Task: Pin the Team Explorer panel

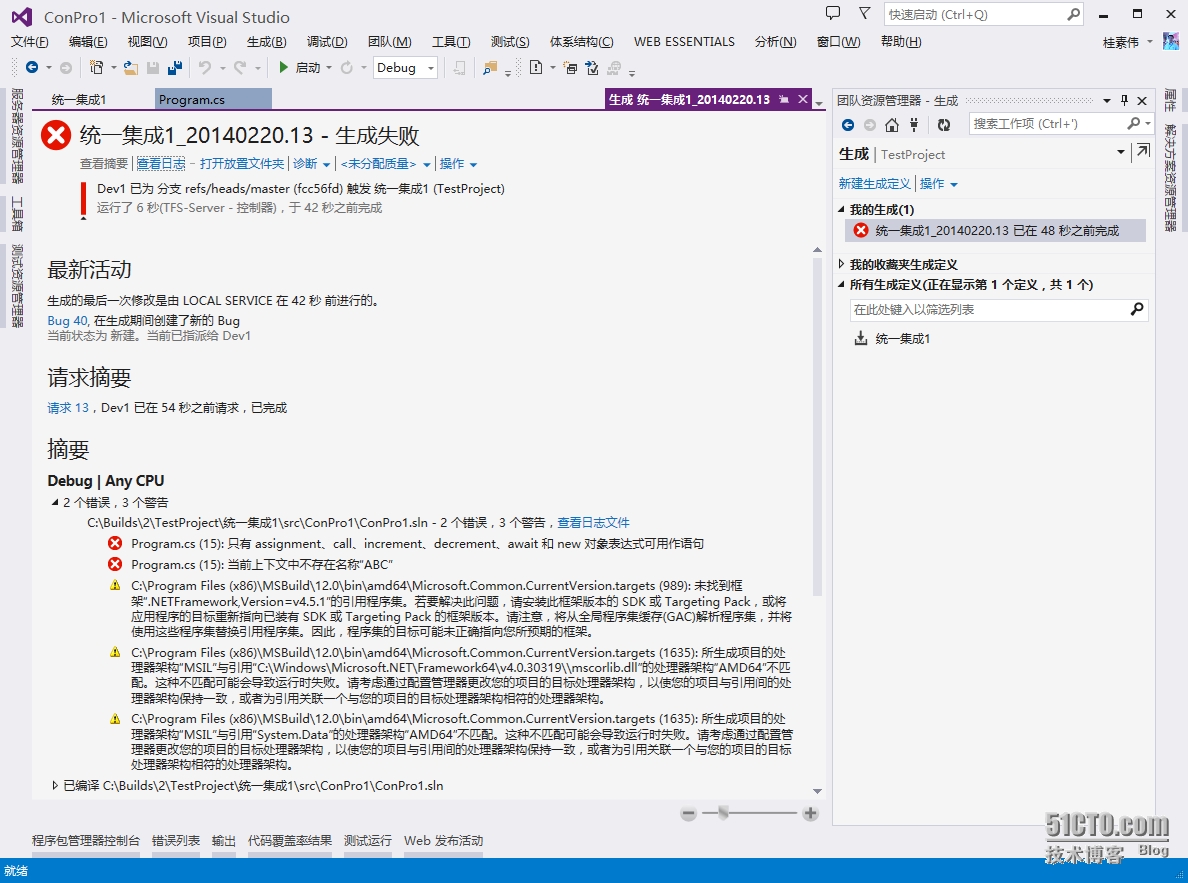Action: pyautogui.click(x=1124, y=100)
